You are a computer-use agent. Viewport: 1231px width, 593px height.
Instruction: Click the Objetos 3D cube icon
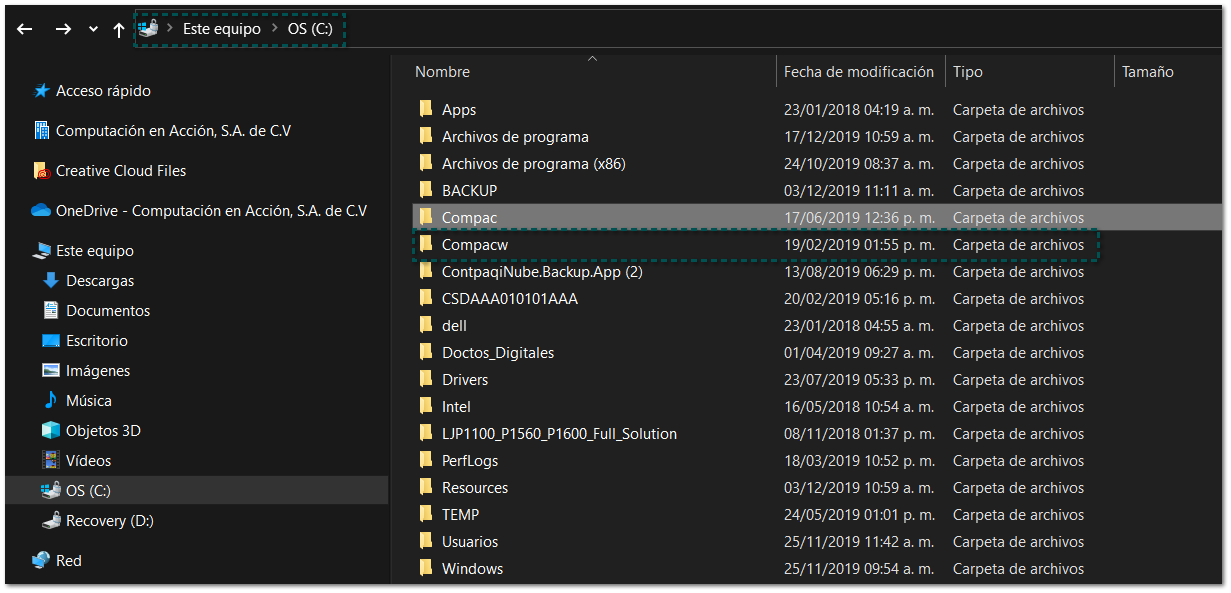pyautogui.click(x=51, y=431)
